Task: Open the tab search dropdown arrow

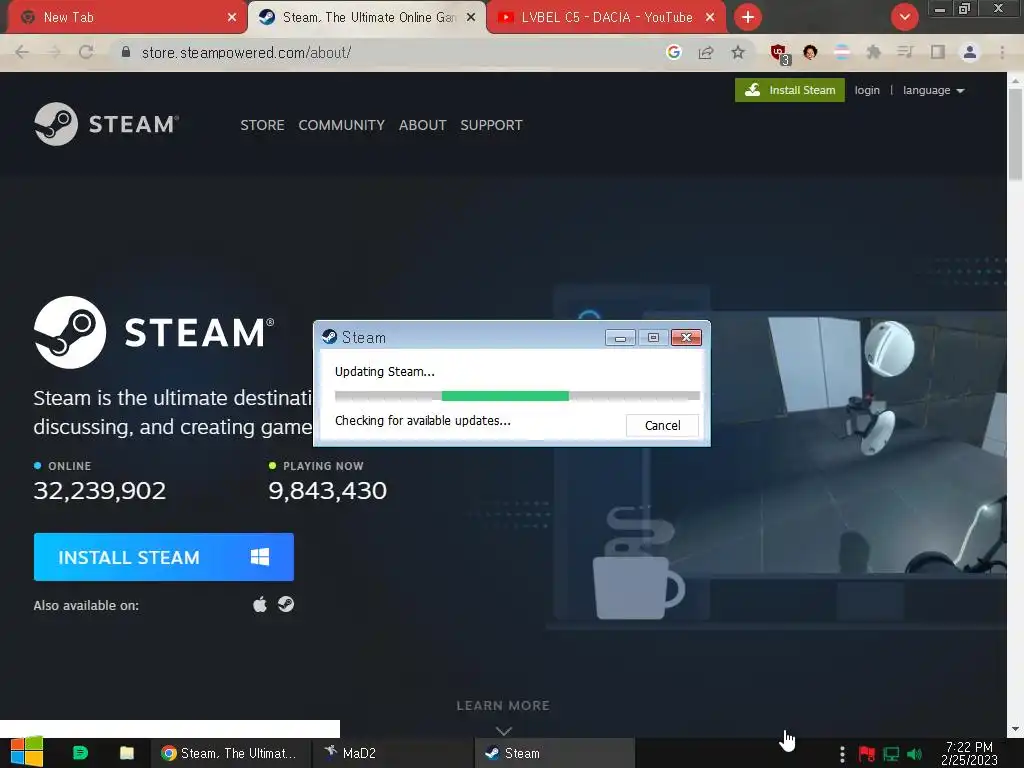Action: coord(904,17)
